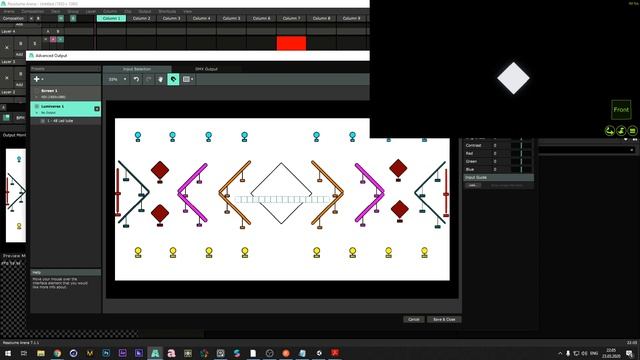Toggle the Layer 4 A crossfader button
The height and width of the screenshot is (360, 640).
48,31
